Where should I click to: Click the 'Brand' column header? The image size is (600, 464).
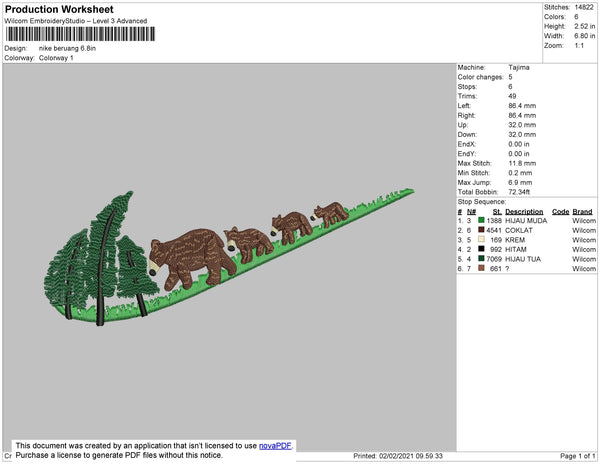(582, 212)
